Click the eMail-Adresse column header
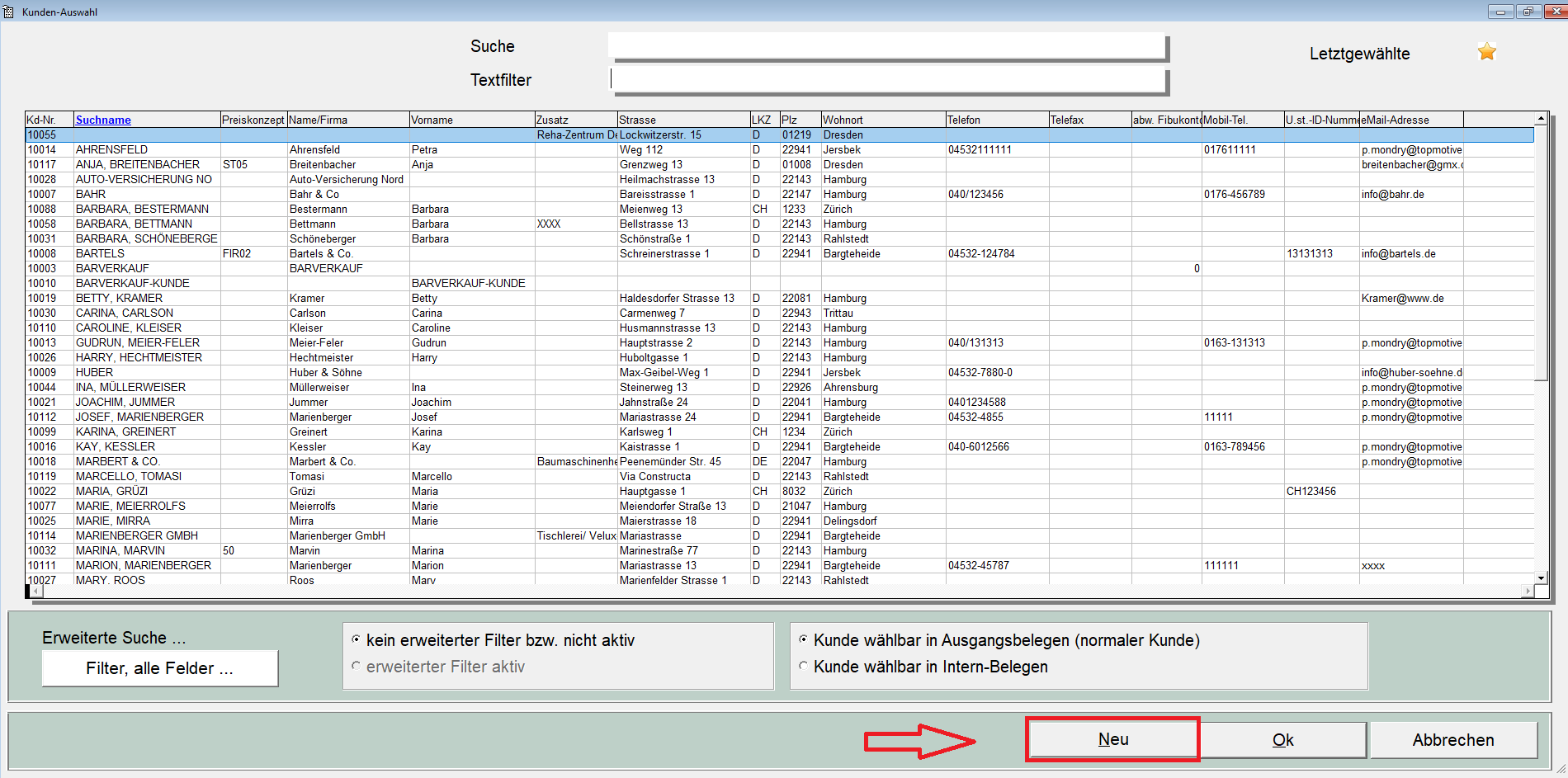This screenshot has height=778, width=1568. pyautogui.click(x=1411, y=120)
